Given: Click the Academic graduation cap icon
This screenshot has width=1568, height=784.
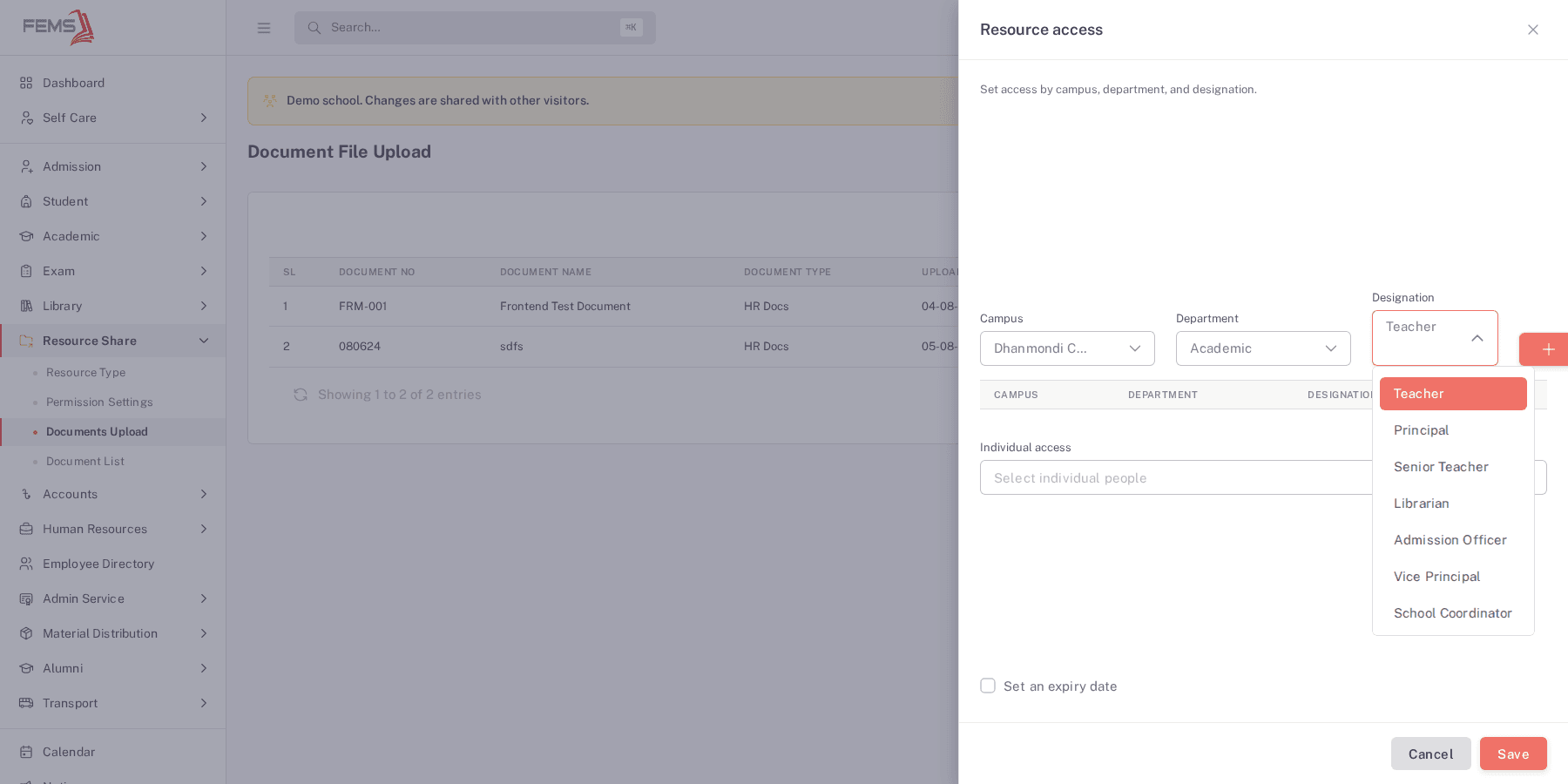Looking at the screenshot, I should (26, 236).
